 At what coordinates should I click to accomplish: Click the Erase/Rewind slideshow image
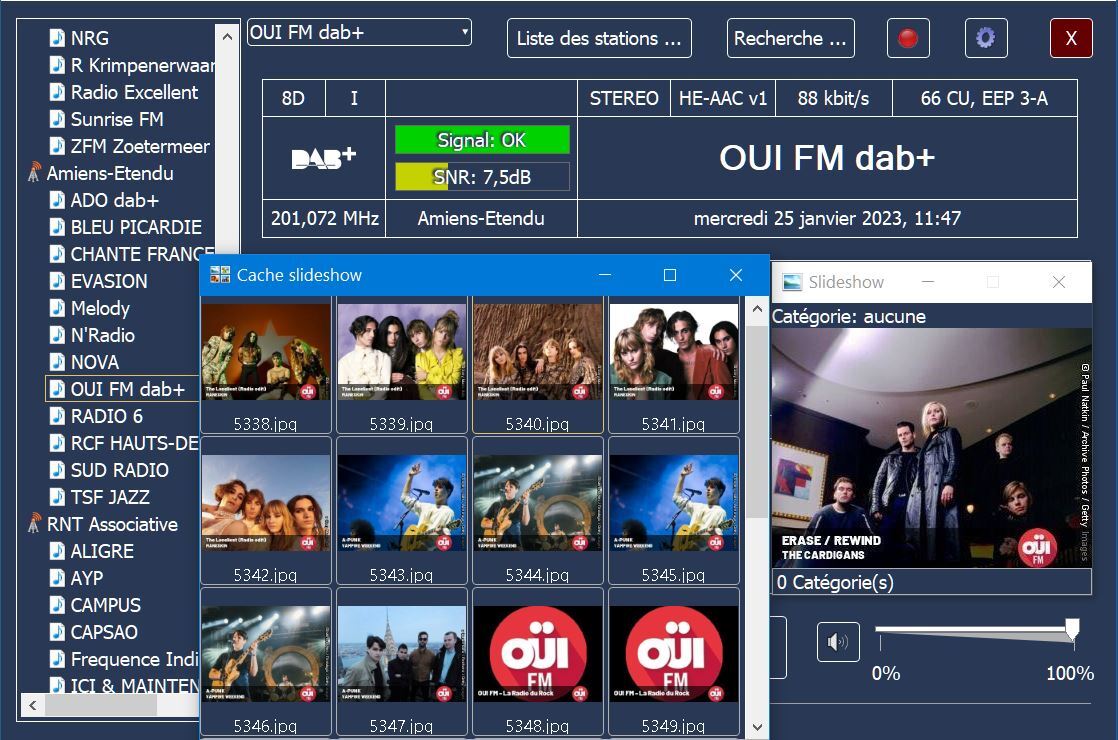pyautogui.click(x=932, y=448)
